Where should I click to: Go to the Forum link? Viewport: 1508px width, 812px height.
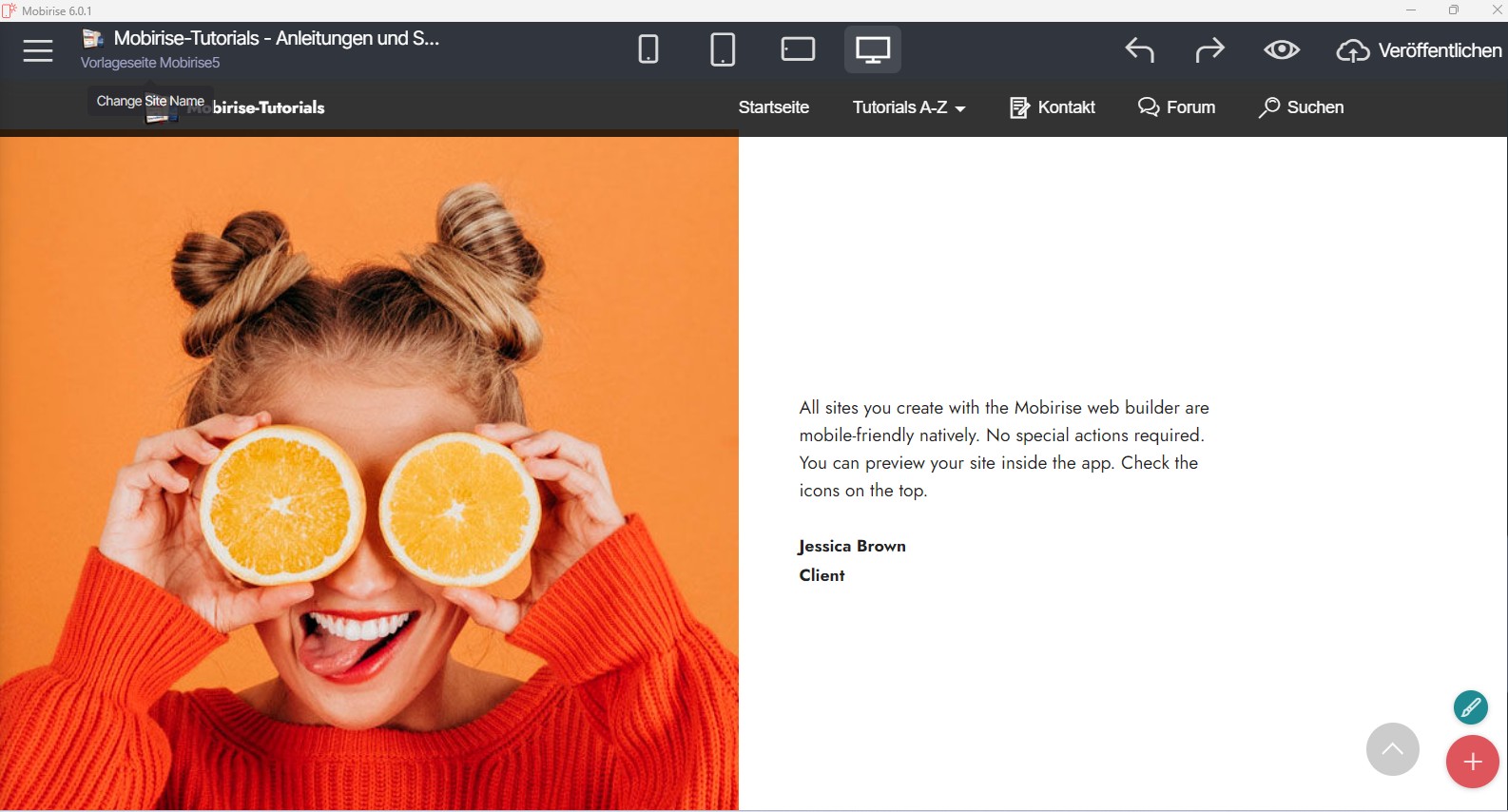(1176, 107)
